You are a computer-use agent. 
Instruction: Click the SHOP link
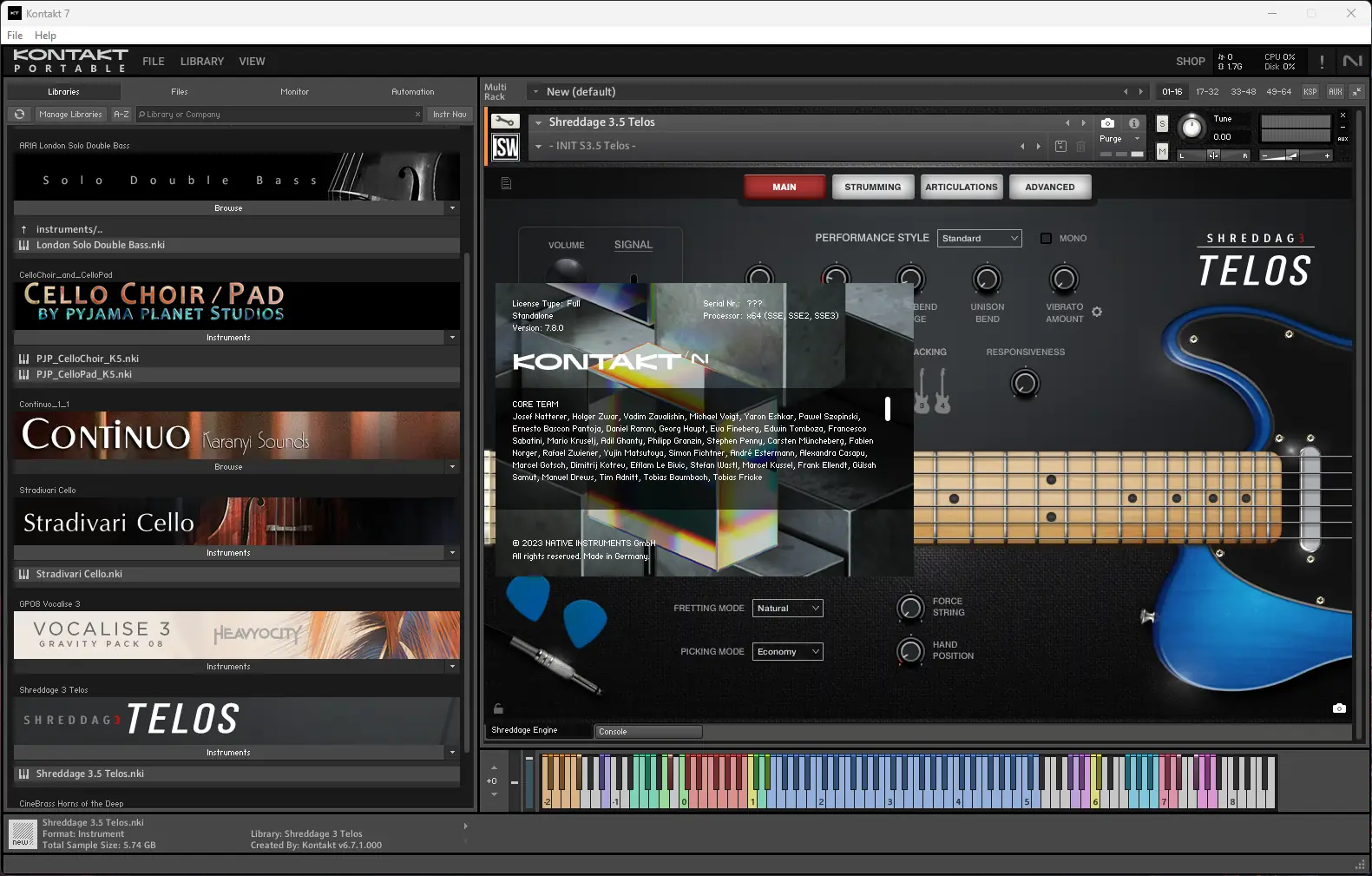[x=1191, y=62]
